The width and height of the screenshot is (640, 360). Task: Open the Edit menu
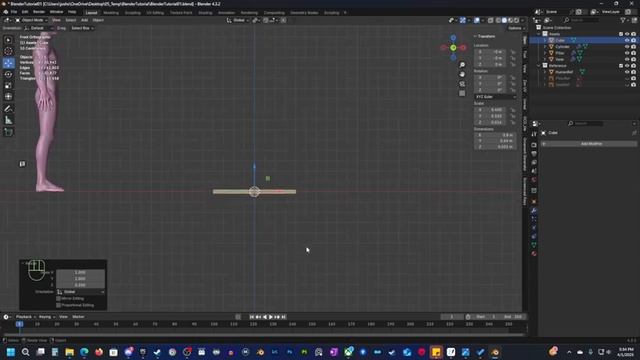[x=25, y=12]
